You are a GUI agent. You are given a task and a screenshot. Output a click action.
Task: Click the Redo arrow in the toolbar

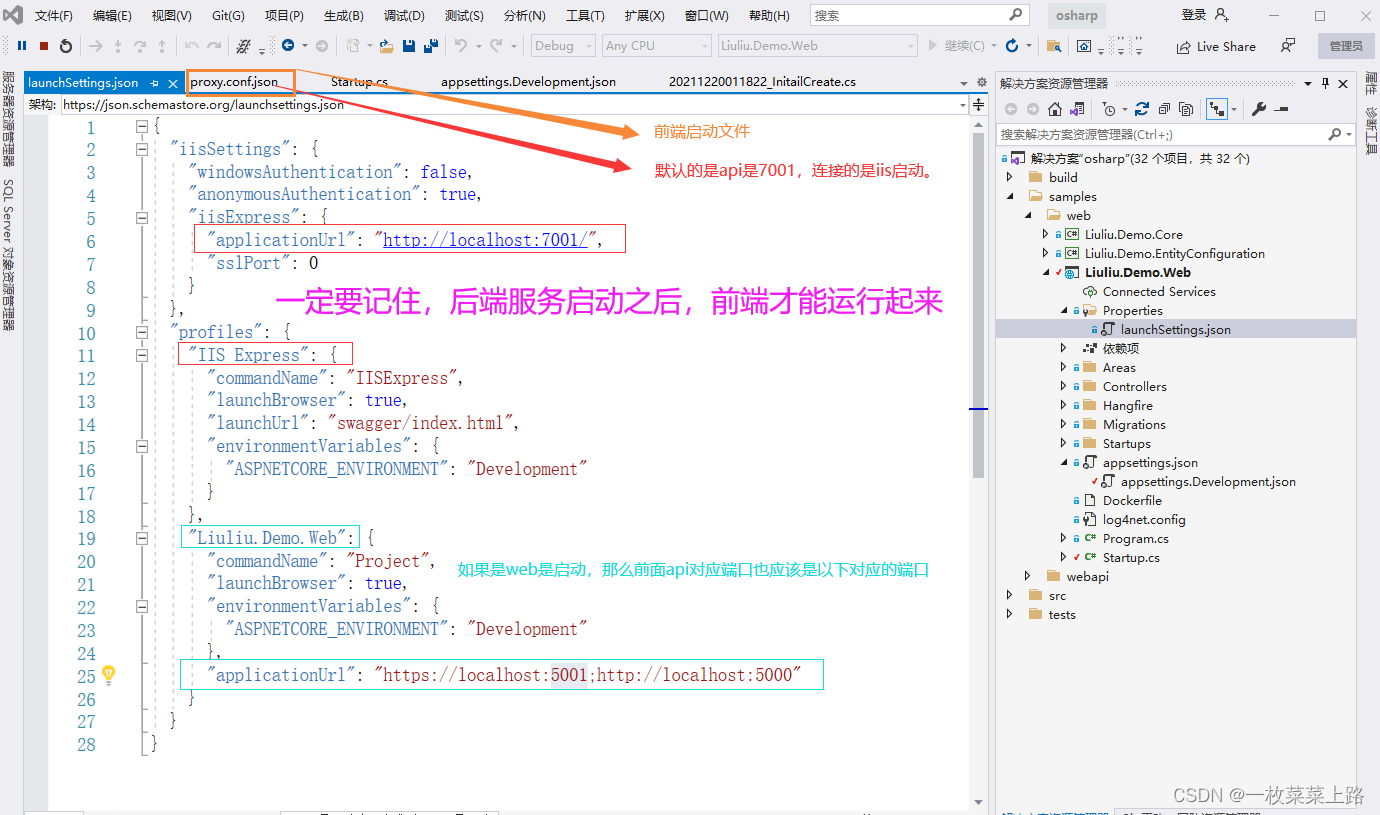pos(495,46)
